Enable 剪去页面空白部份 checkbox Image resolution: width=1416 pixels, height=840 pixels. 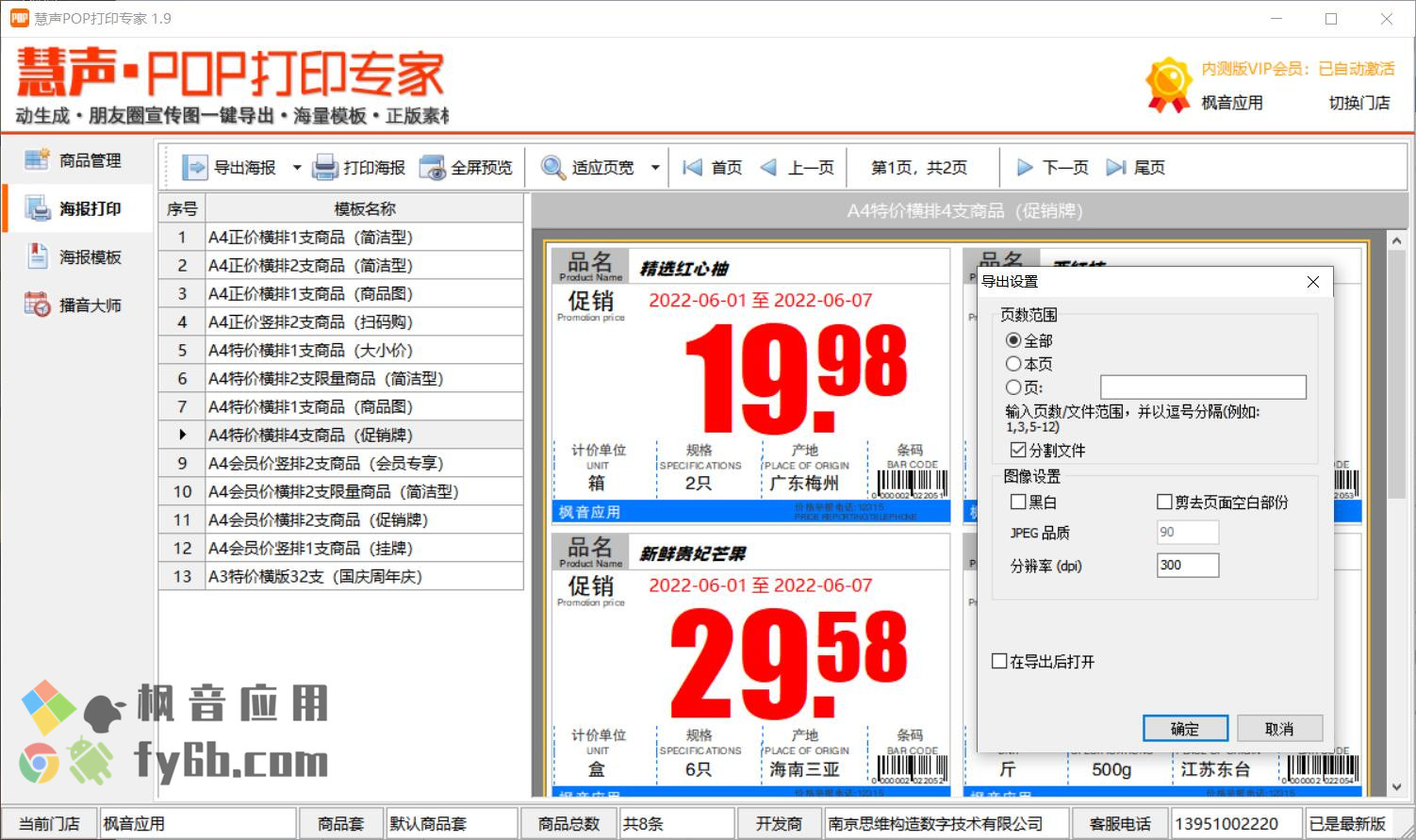click(x=1164, y=502)
